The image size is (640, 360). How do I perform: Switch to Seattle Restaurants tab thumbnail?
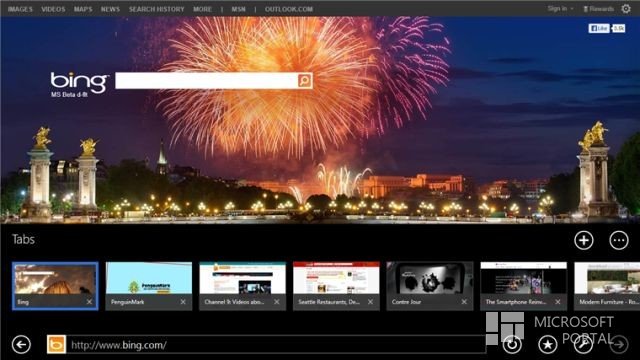(336, 286)
